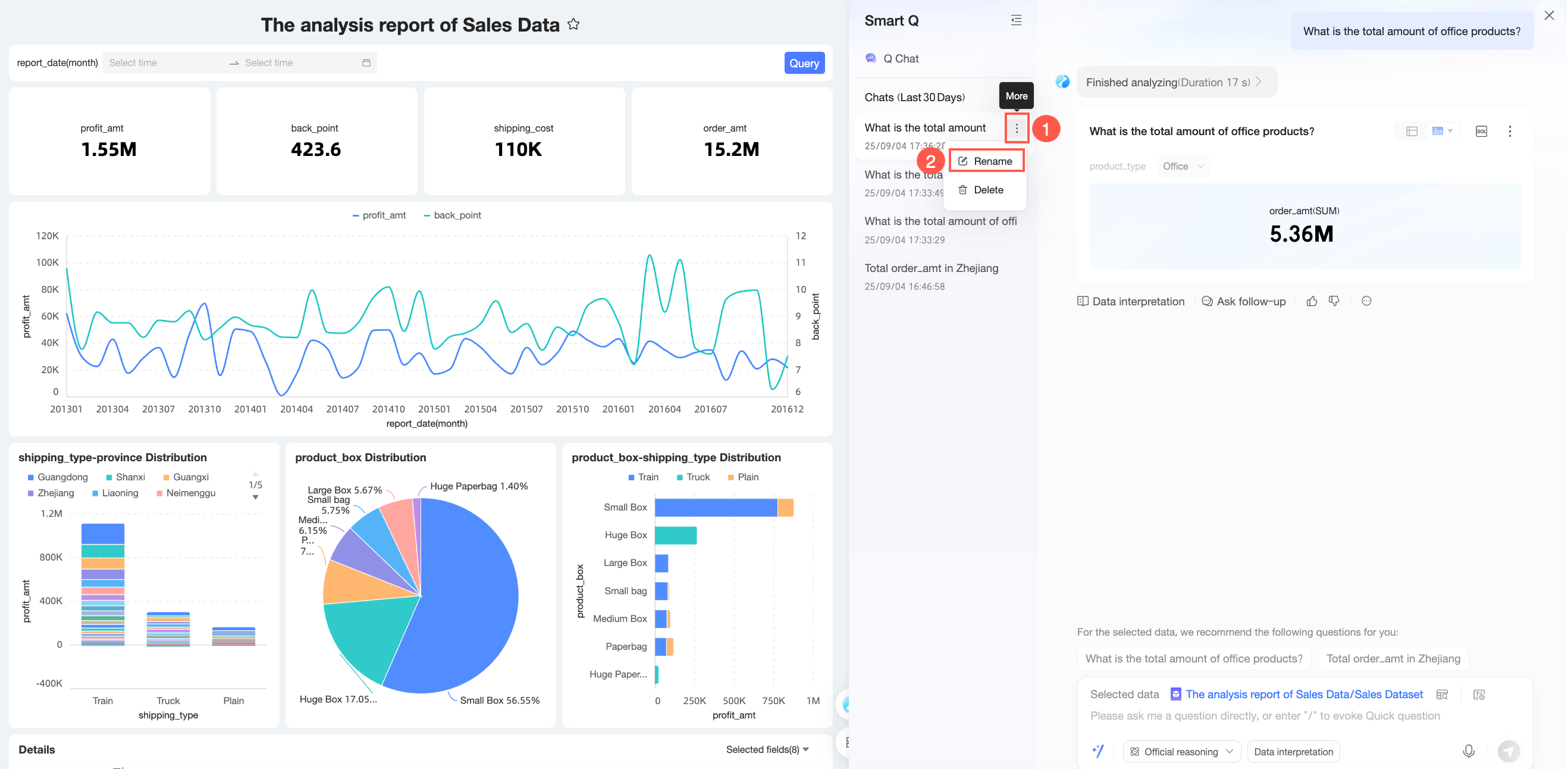
Task: Activate the microphone voice input
Action: 1468,751
